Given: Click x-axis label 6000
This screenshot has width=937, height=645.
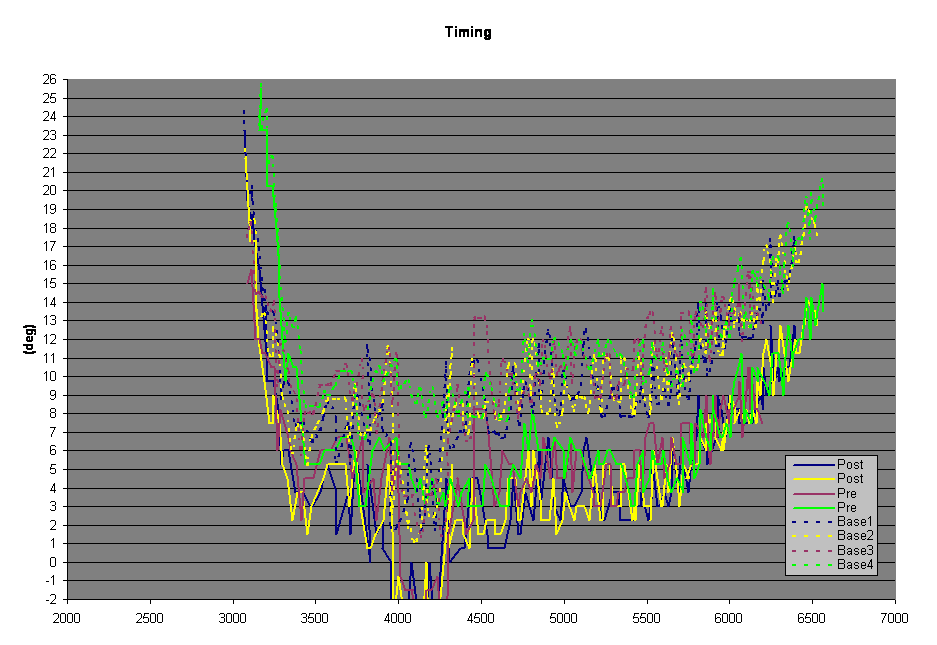Looking at the screenshot, I should point(729,619).
